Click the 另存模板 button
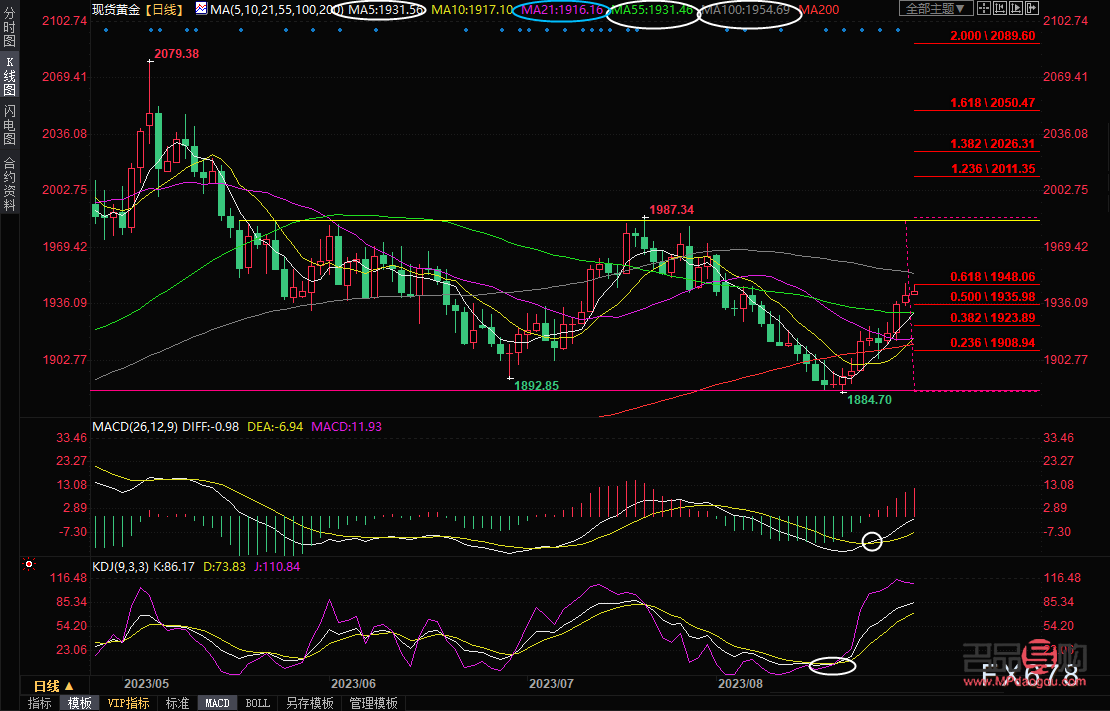This screenshot has height=711, width=1110. (x=309, y=703)
